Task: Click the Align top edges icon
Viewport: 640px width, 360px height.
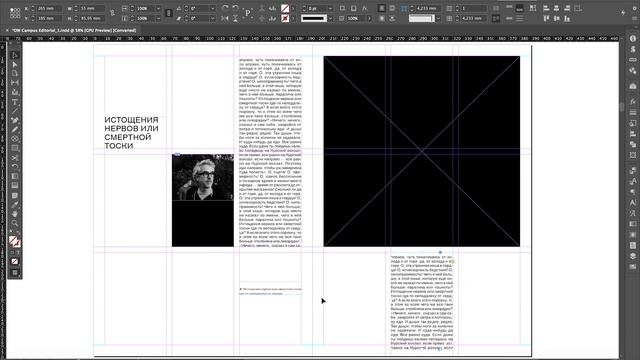Action: 546,18
